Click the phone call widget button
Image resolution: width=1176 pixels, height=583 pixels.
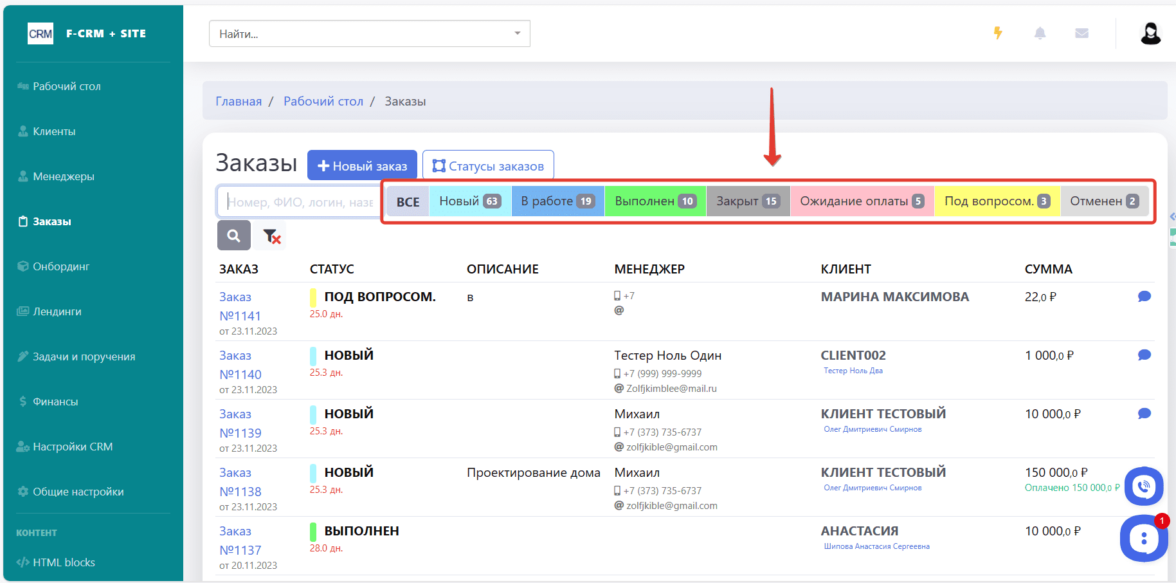[1143, 485]
